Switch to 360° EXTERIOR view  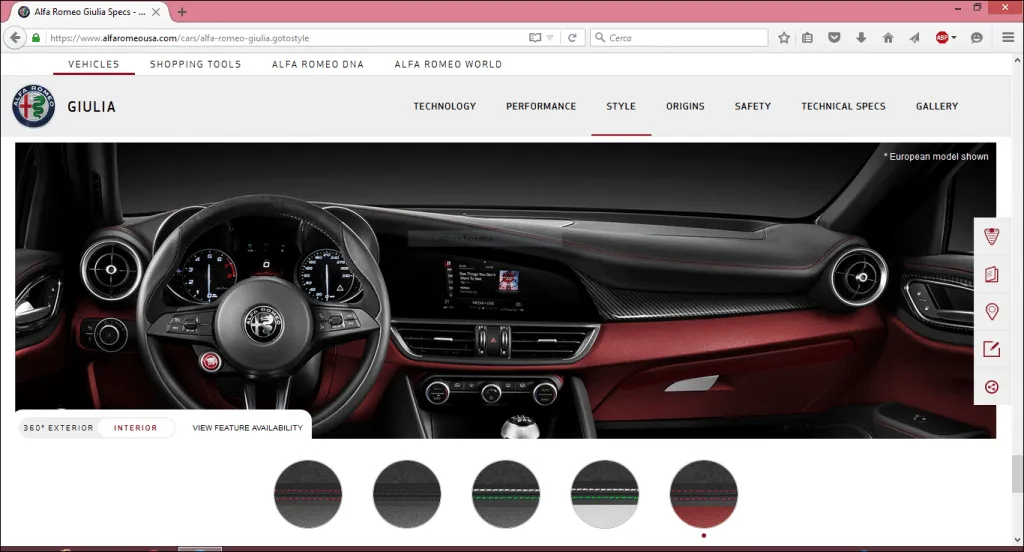click(x=58, y=428)
